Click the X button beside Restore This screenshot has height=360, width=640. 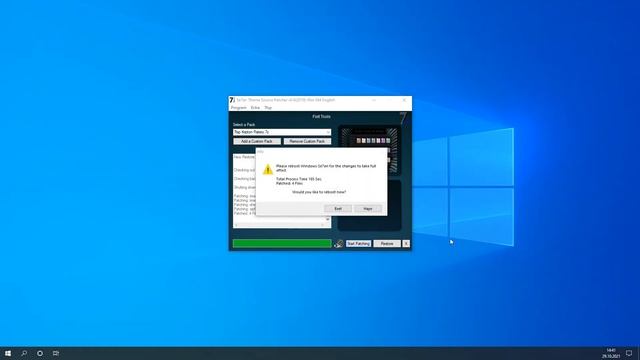pos(406,244)
